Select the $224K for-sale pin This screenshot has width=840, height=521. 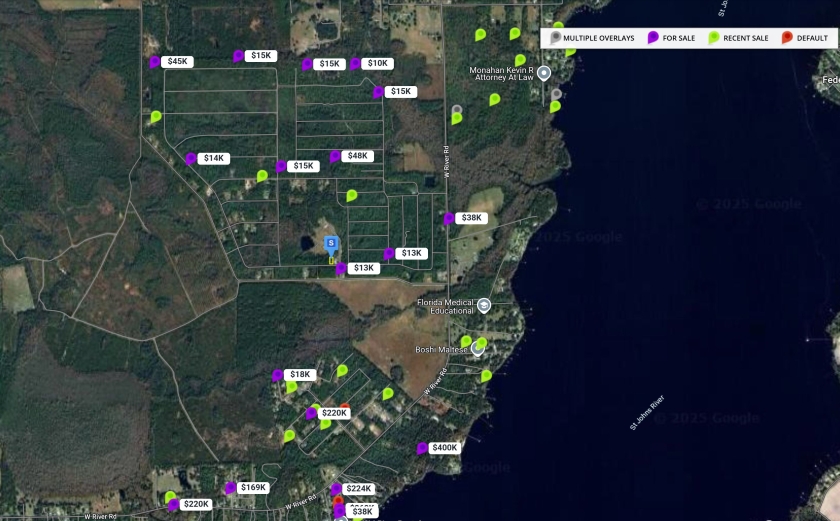(x=336, y=489)
